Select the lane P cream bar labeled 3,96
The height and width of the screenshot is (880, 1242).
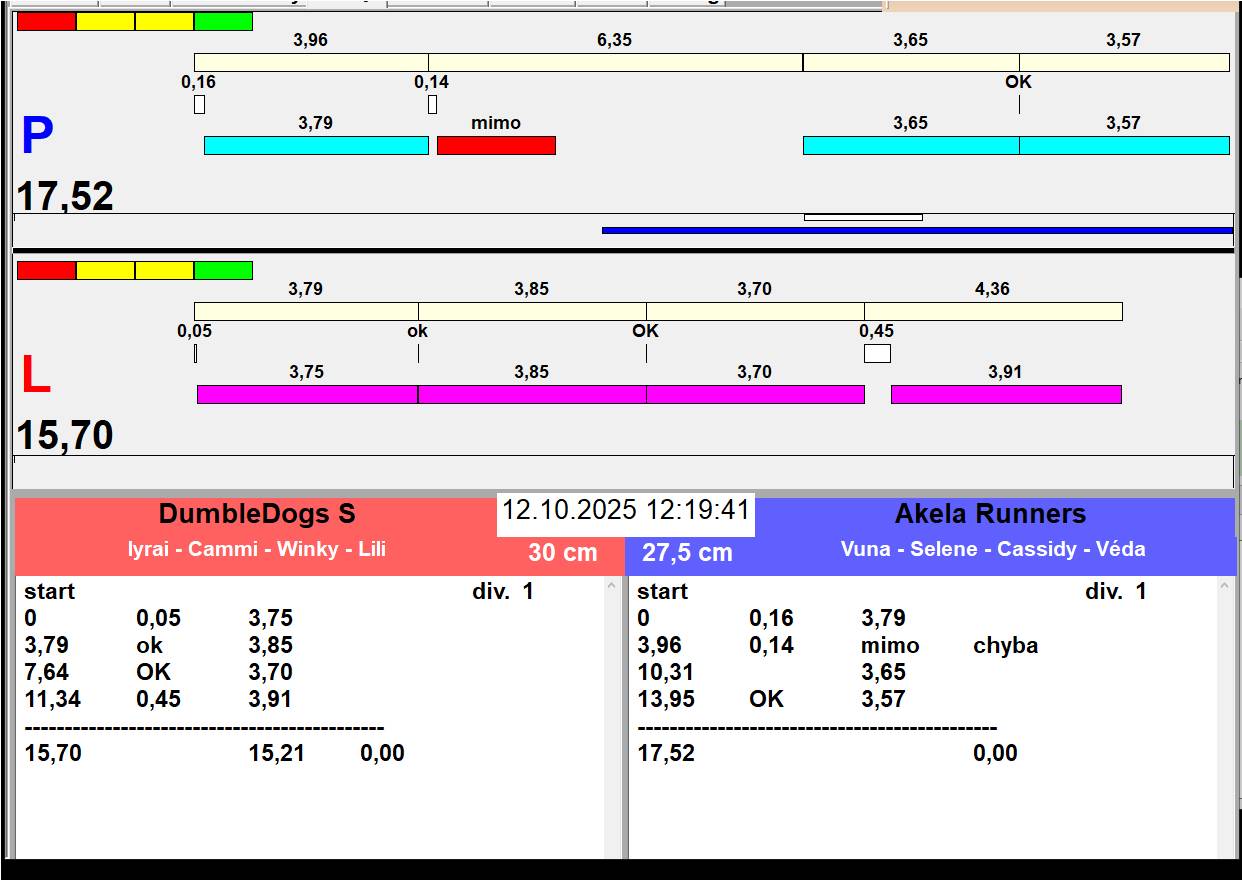pyautogui.click(x=311, y=62)
